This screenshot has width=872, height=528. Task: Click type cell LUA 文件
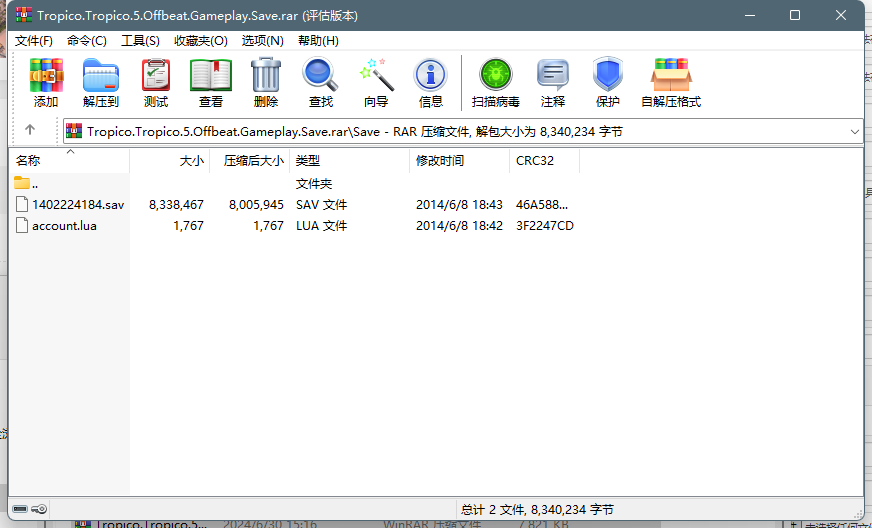321,226
